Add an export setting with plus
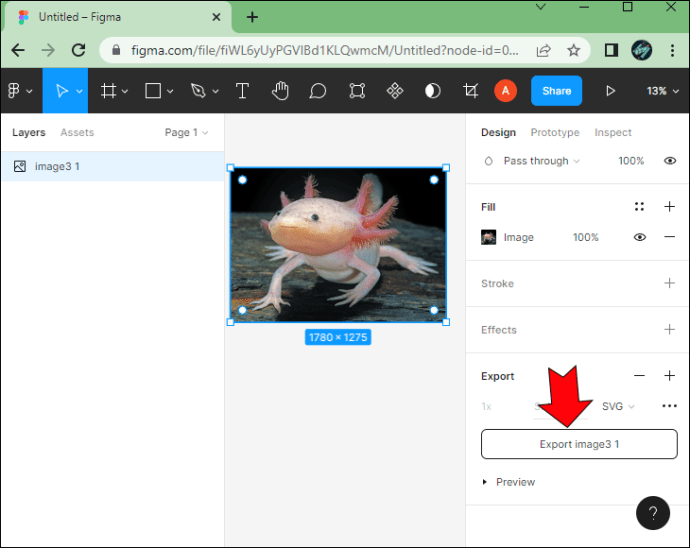 pos(669,375)
